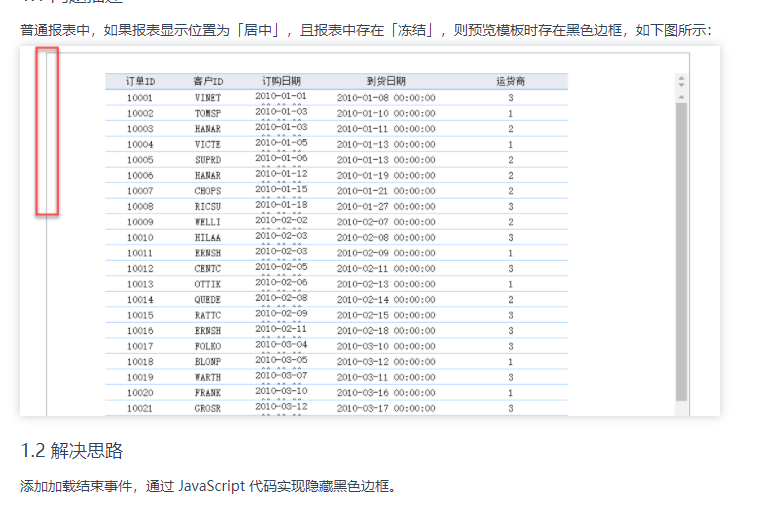Click the topmost up arrow above the scrollbar
Viewport: 783px width, 531px height.
681,76
